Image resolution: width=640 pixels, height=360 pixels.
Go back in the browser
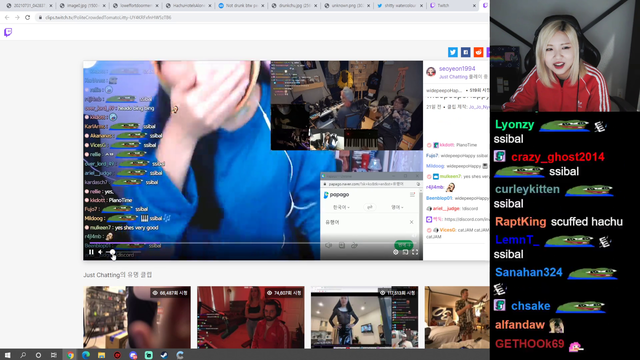(x=7, y=18)
